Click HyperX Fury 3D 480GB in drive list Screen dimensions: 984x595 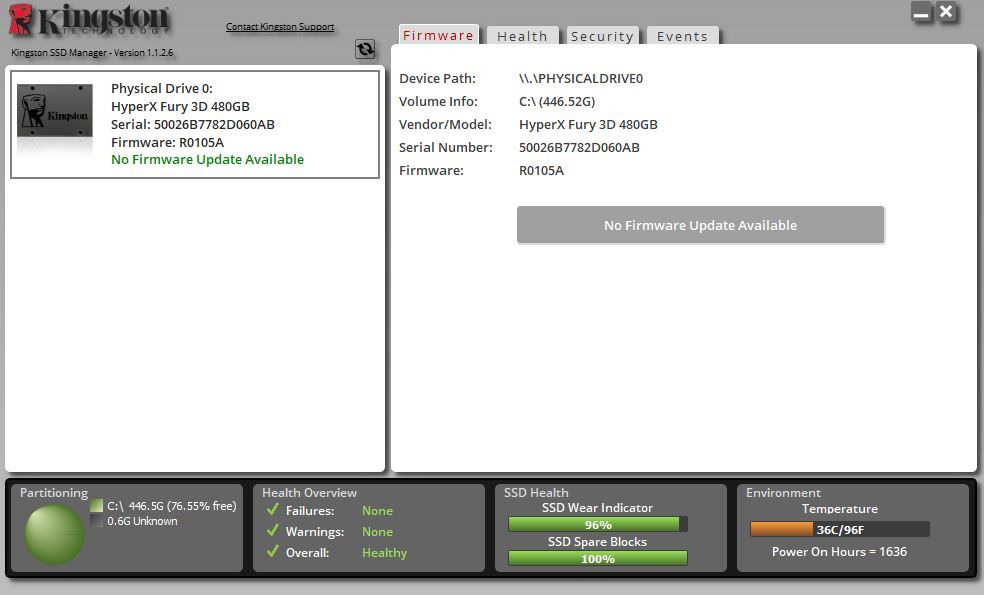(180, 107)
